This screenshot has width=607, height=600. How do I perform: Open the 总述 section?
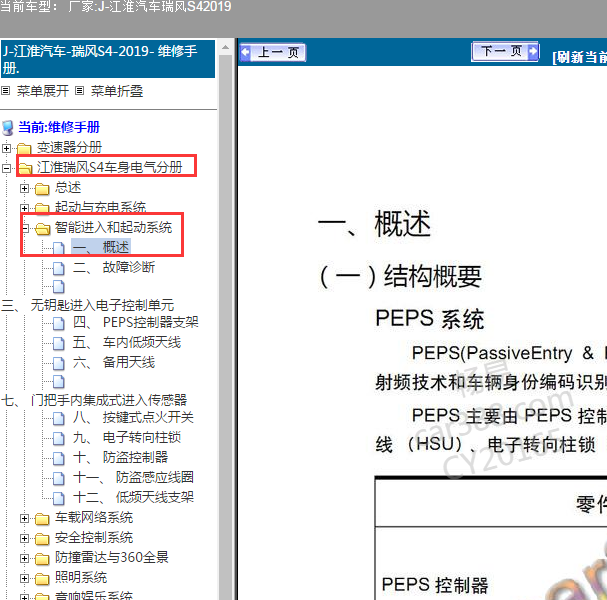(68, 188)
